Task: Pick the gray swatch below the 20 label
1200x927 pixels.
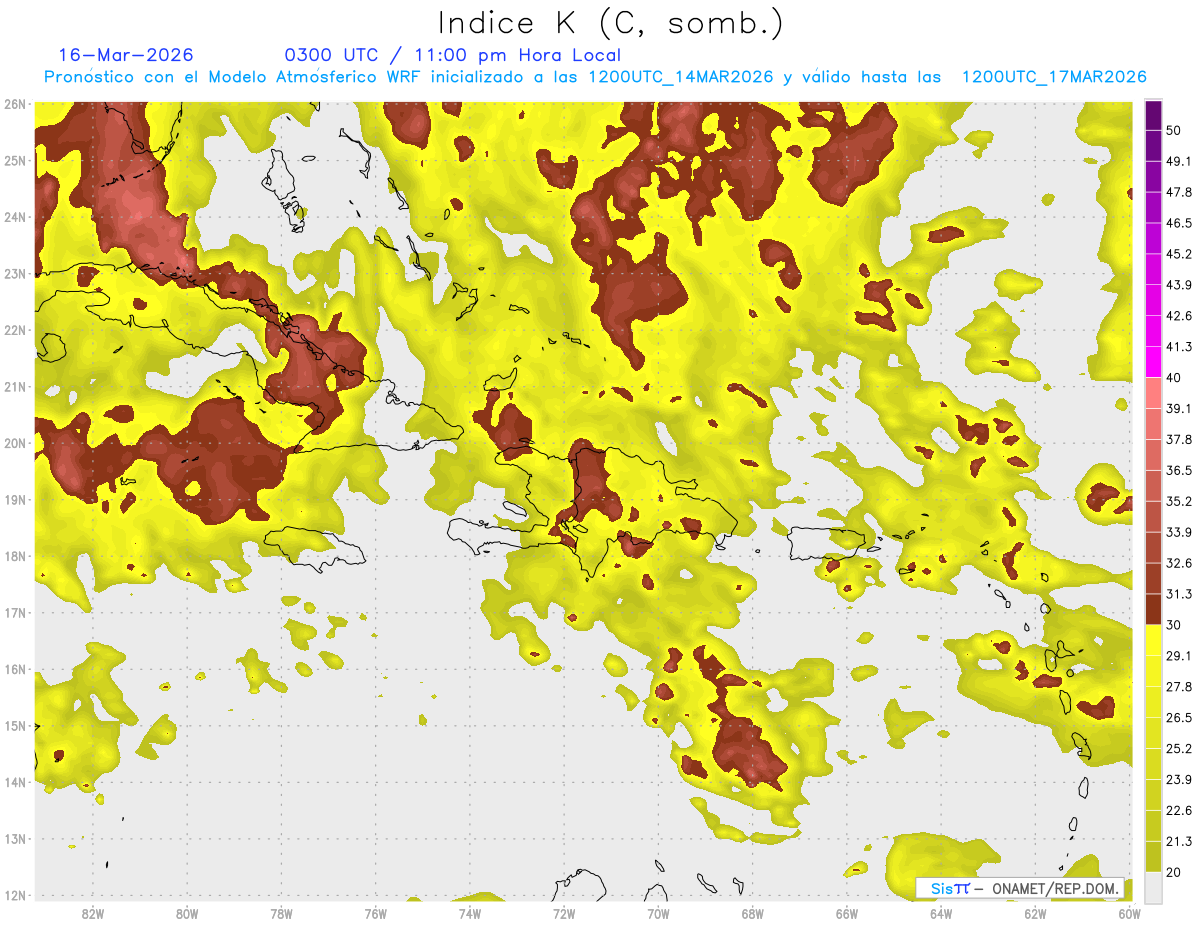Action: pos(1153,886)
